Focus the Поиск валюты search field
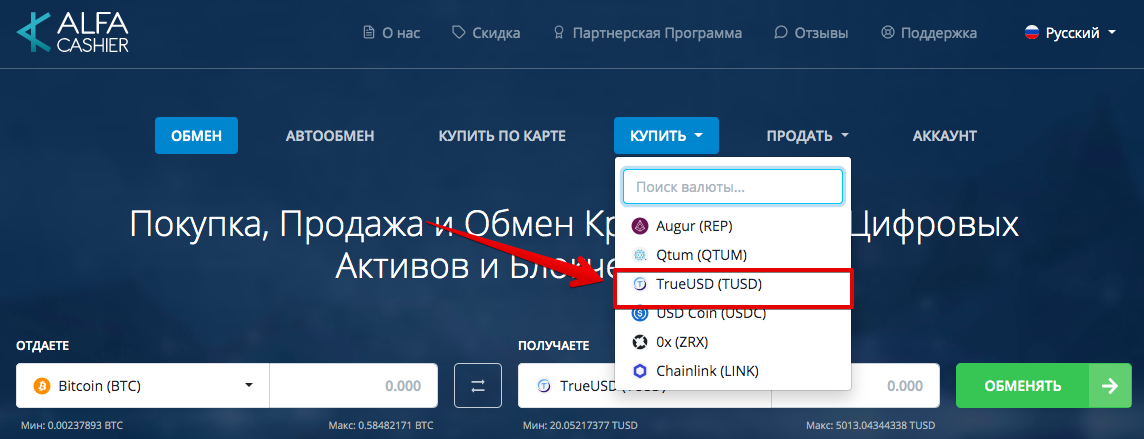This screenshot has width=1144, height=439. coord(733,187)
